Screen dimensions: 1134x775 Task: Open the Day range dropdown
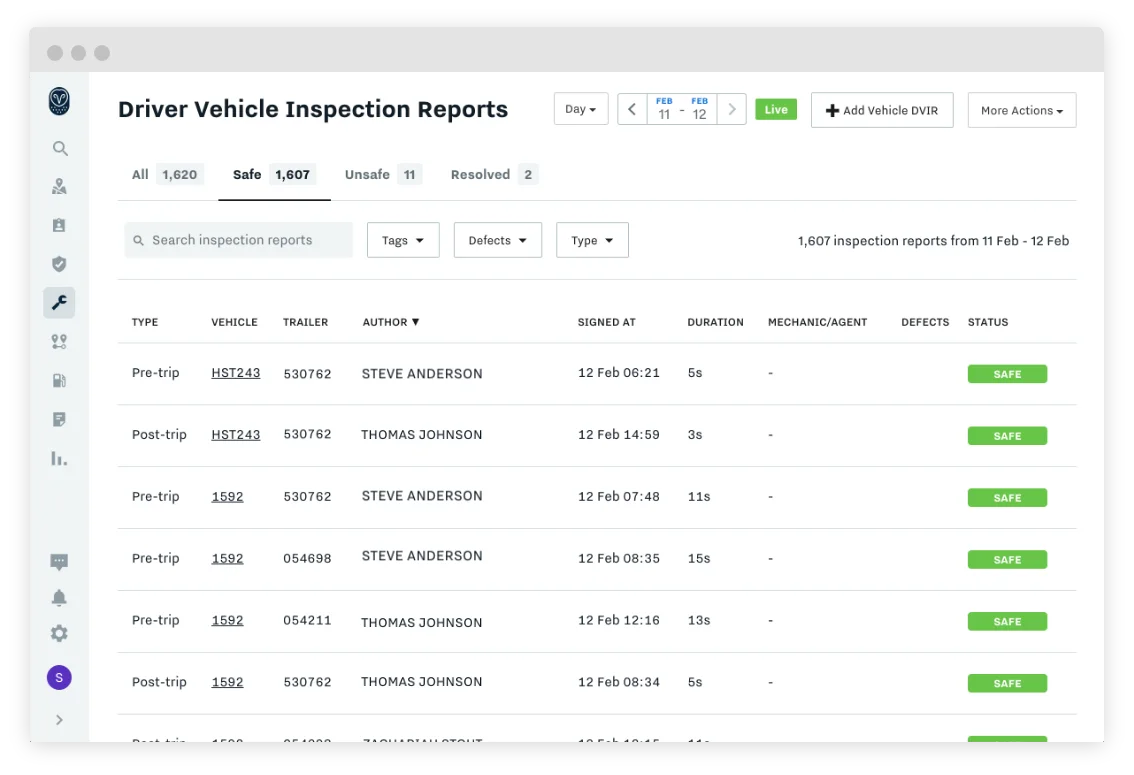pyautogui.click(x=581, y=109)
